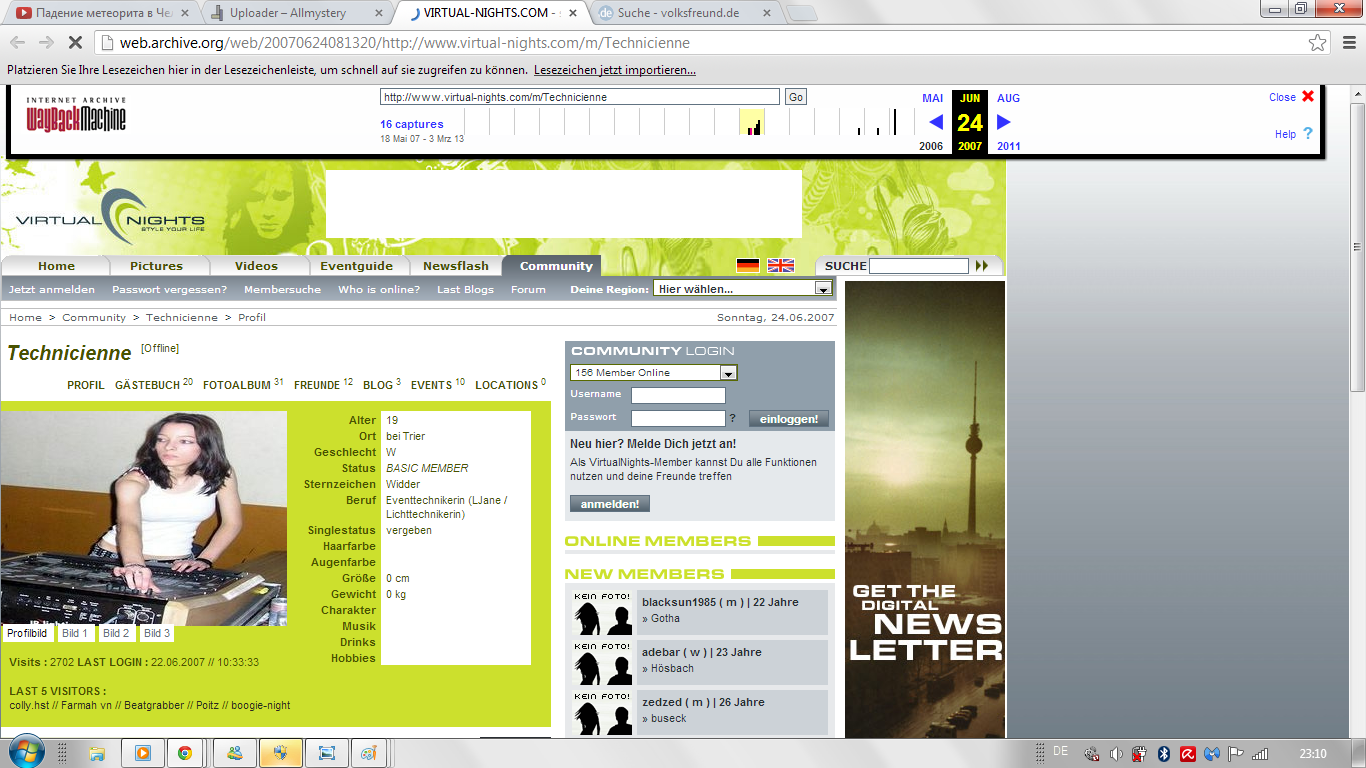Switch language with the German flag

(x=748, y=265)
